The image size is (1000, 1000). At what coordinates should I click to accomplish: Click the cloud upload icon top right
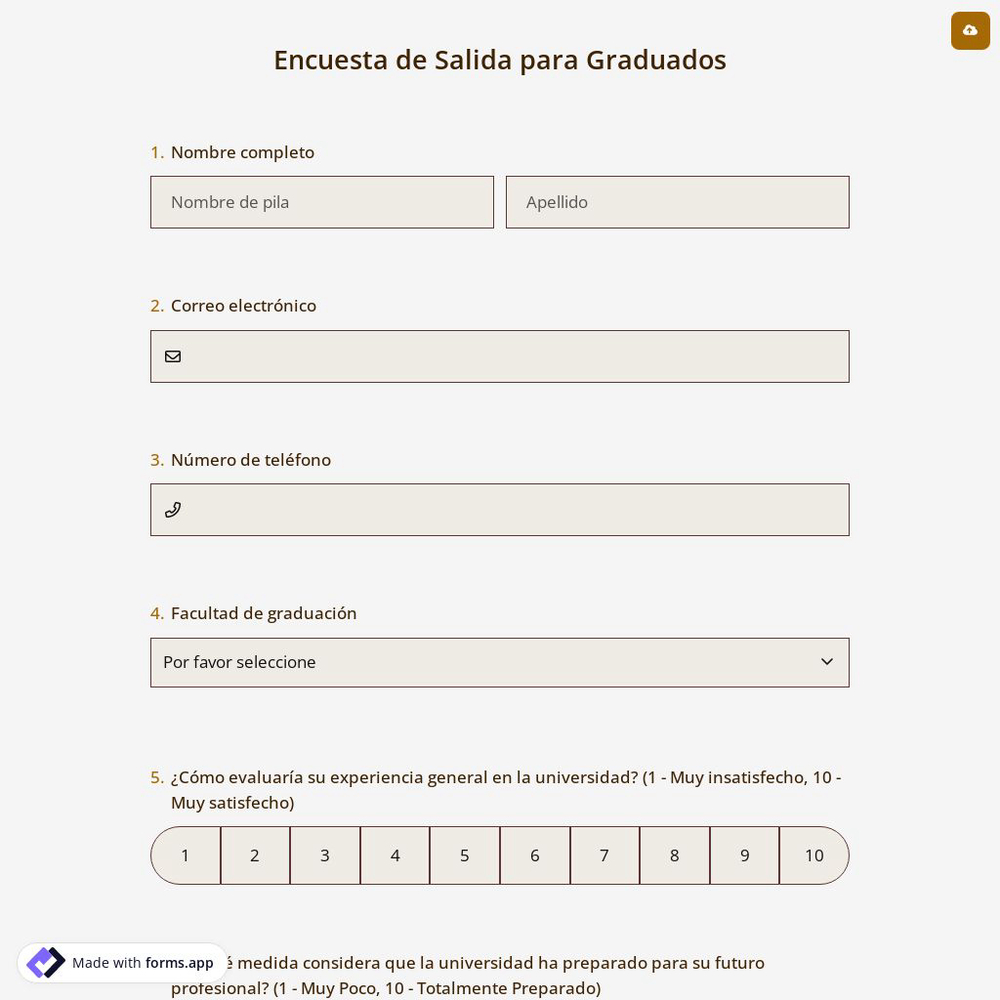(970, 30)
